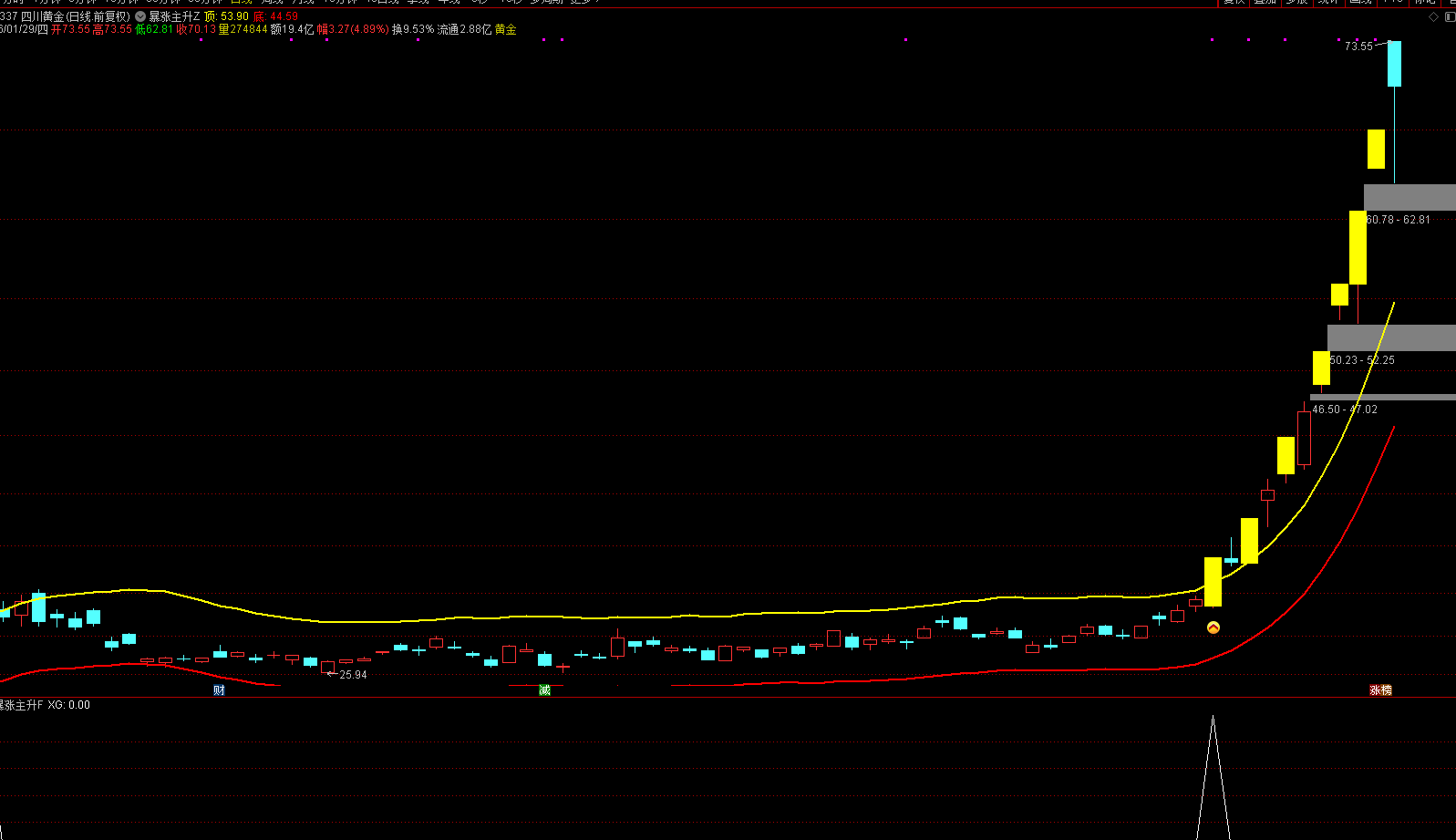Click the 73.55 highest price label

pyautogui.click(x=1358, y=47)
